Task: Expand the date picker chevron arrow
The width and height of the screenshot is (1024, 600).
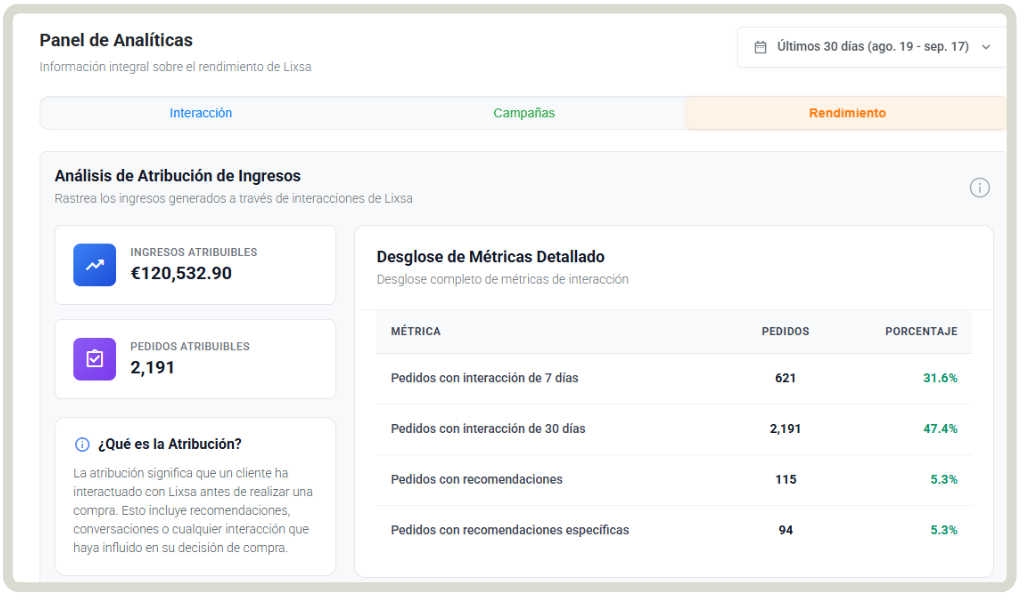Action: [x=986, y=47]
